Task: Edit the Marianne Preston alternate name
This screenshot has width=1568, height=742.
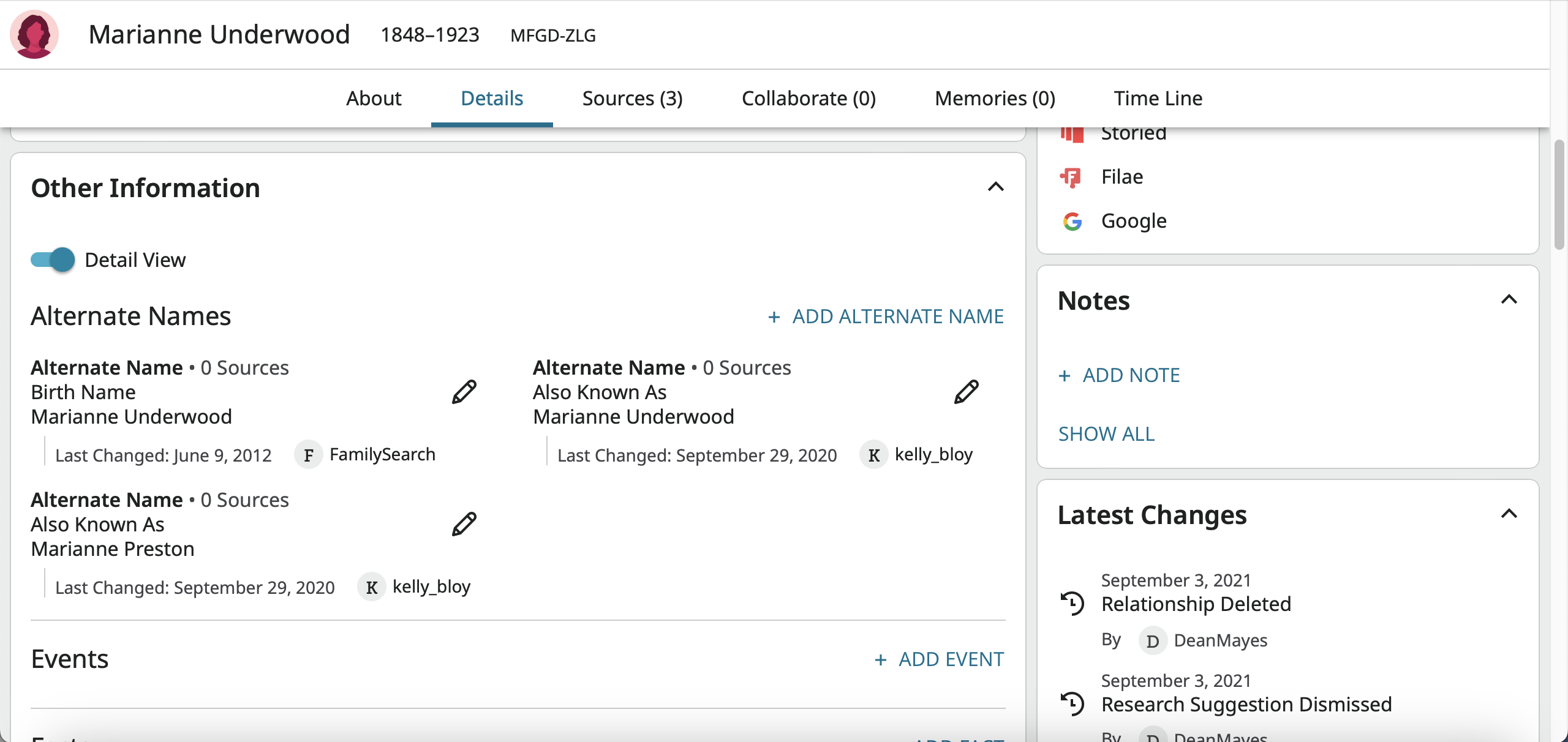Action: pyautogui.click(x=464, y=524)
